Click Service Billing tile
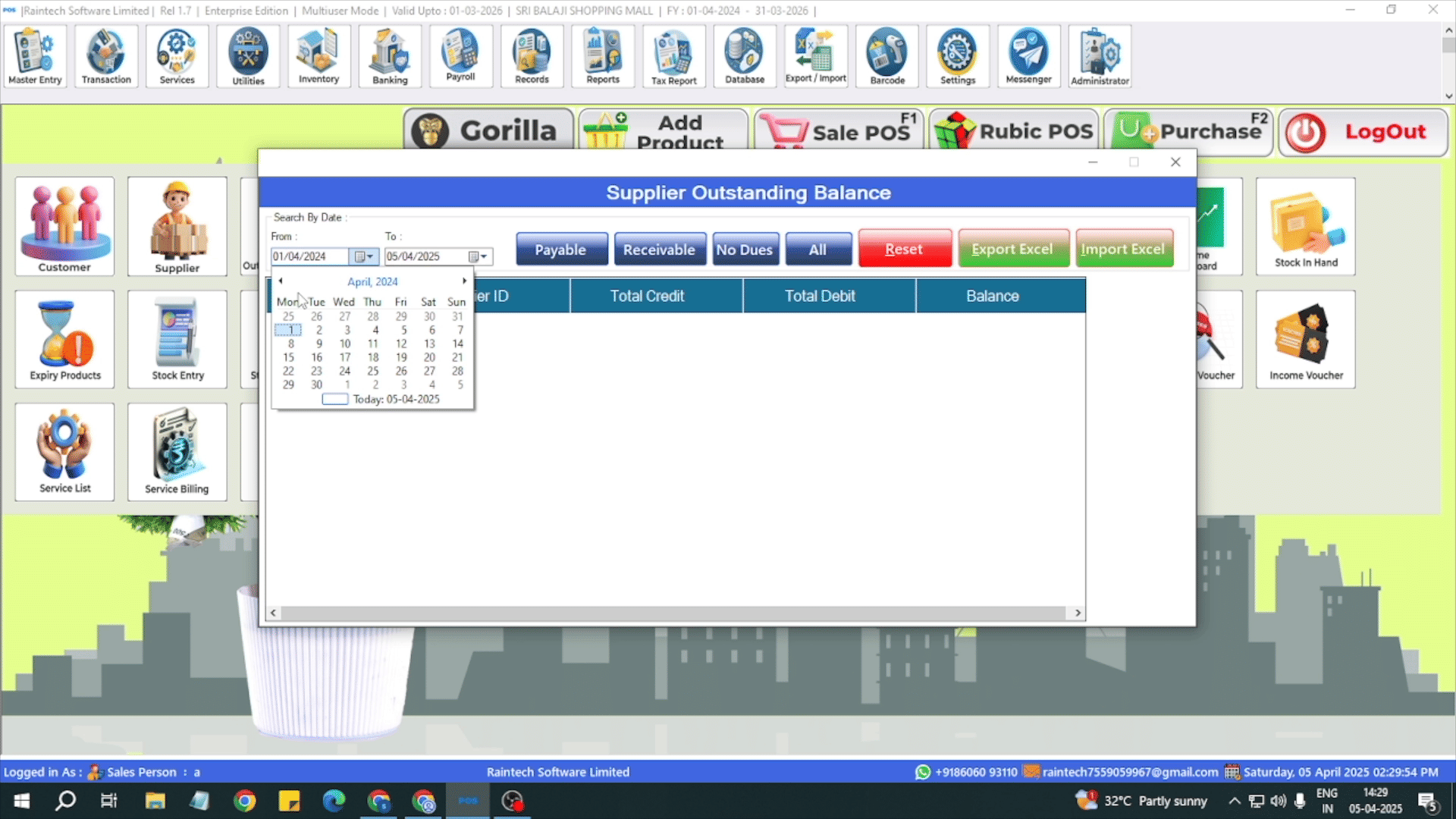This screenshot has width=1456, height=819. point(177,452)
